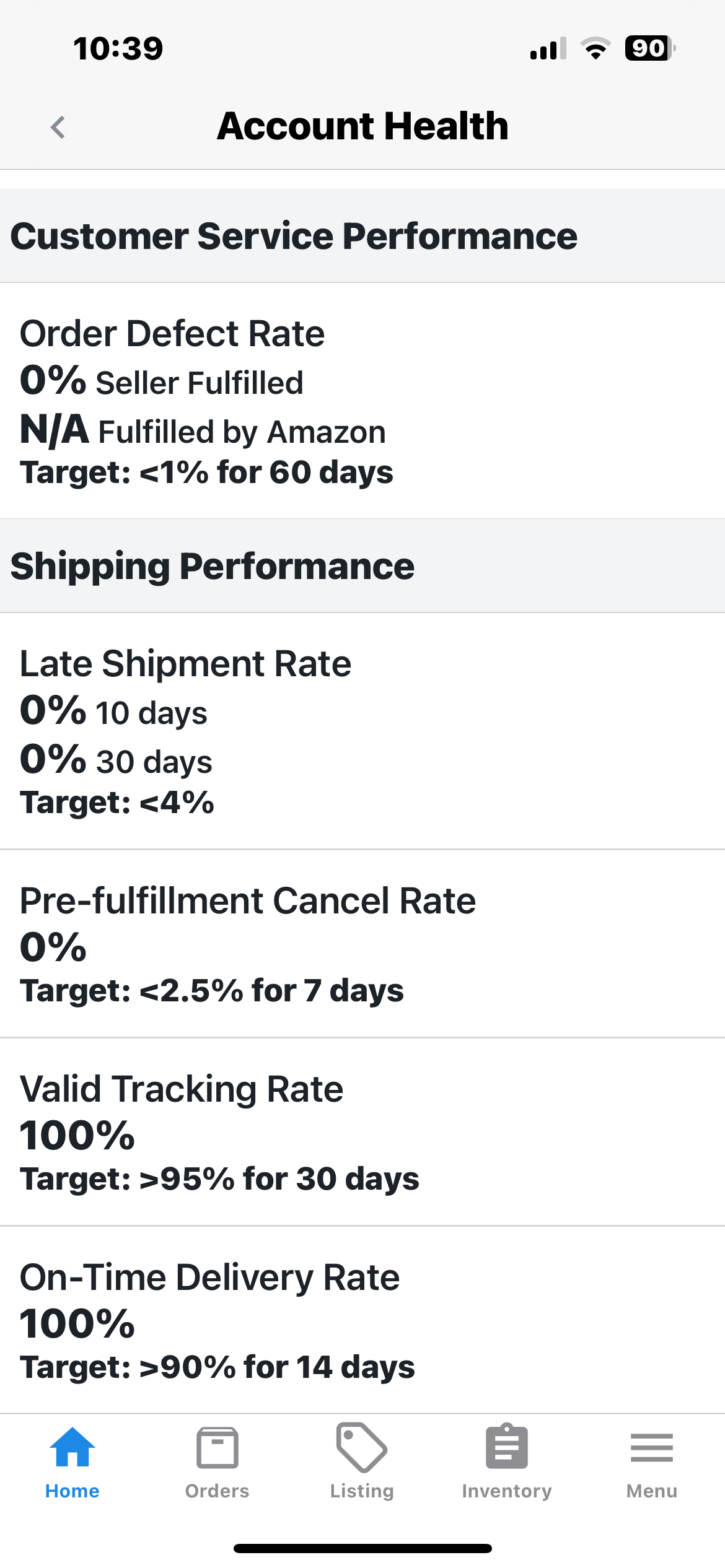
Task: Open the Listing tag icon
Action: tap(362, 1447)
